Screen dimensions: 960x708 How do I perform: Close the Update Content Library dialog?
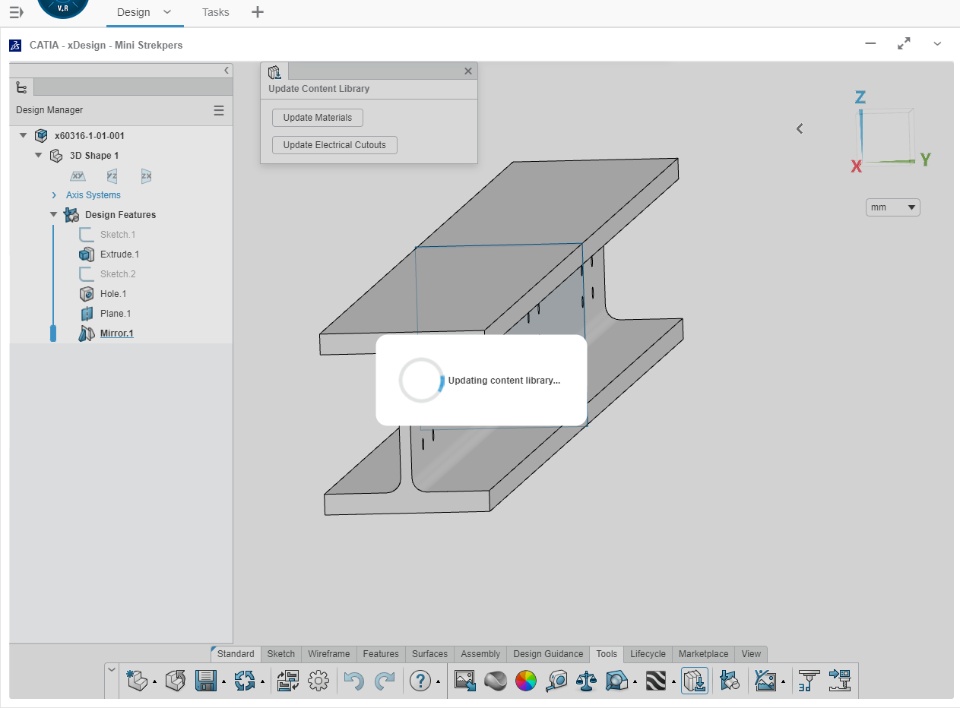tap(468, 71)
